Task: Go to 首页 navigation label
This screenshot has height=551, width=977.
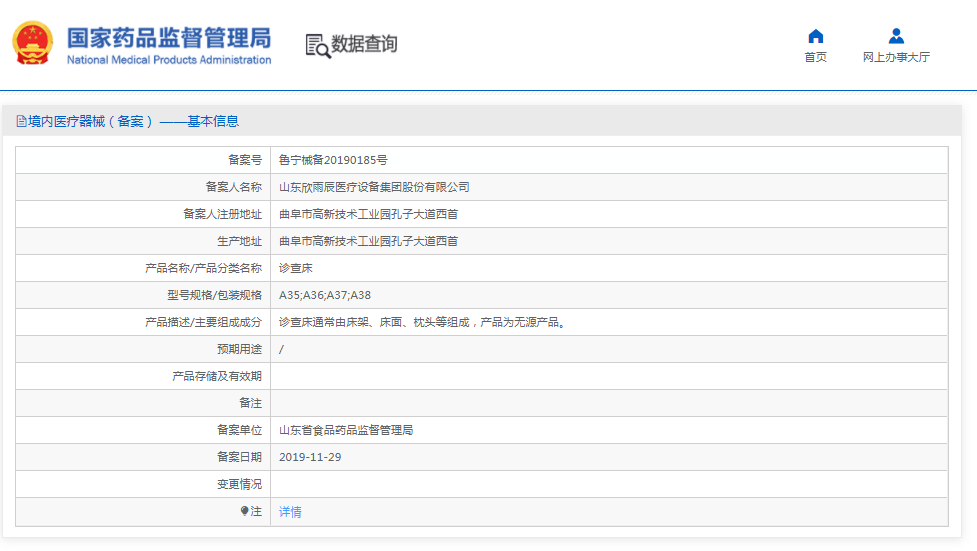Action: [815, 57]
